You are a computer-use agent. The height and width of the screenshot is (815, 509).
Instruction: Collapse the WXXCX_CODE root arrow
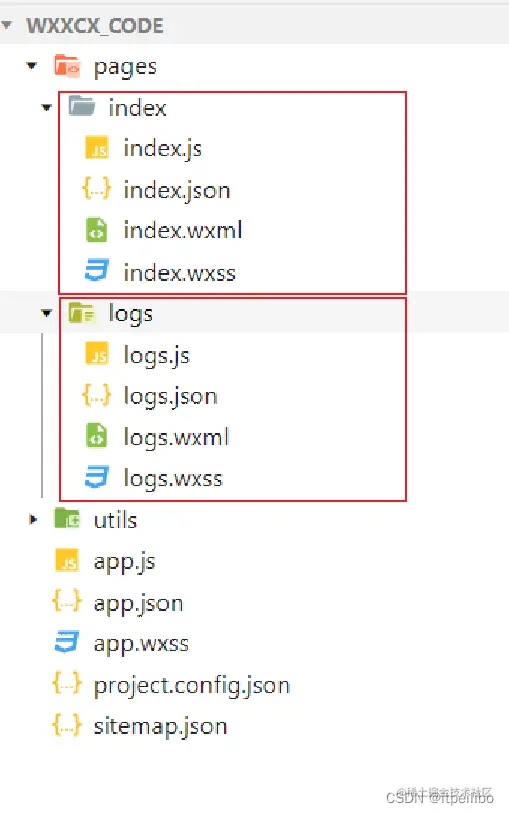coord(7,24)
